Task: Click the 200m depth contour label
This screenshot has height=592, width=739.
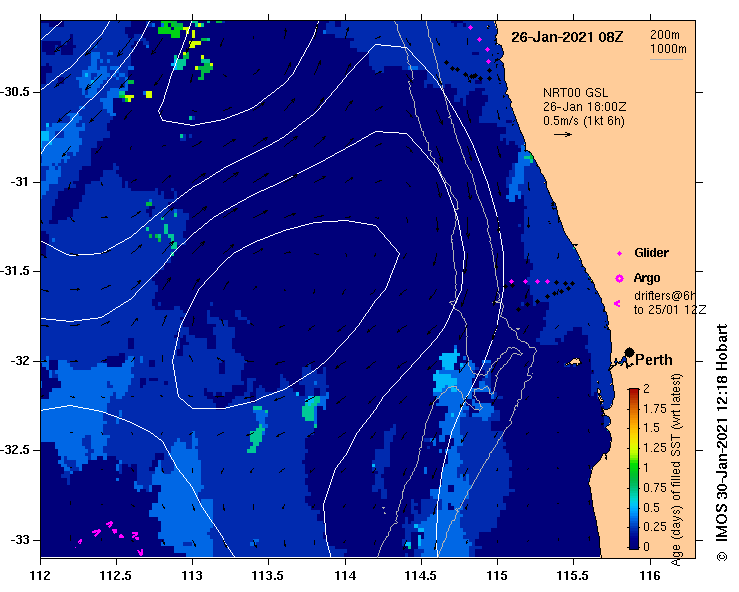Action: click(665, 34)
